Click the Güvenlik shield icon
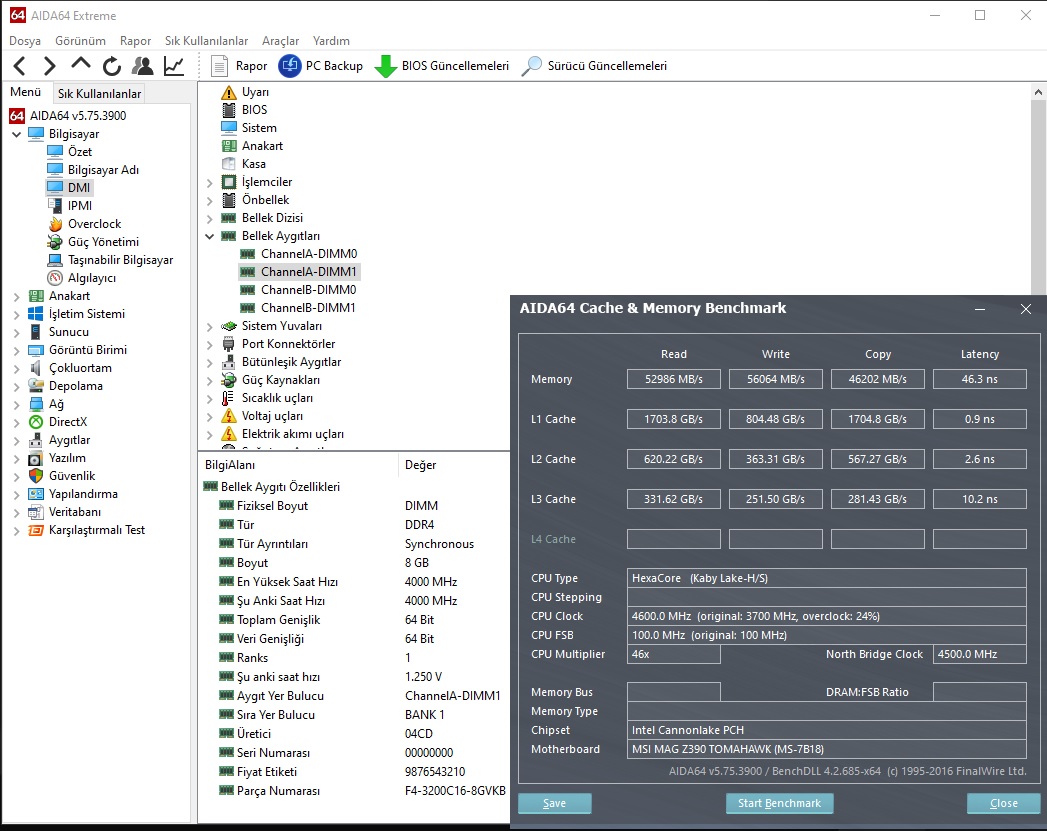The height and width of the screenshot is (831, 1047). point(36,477)
